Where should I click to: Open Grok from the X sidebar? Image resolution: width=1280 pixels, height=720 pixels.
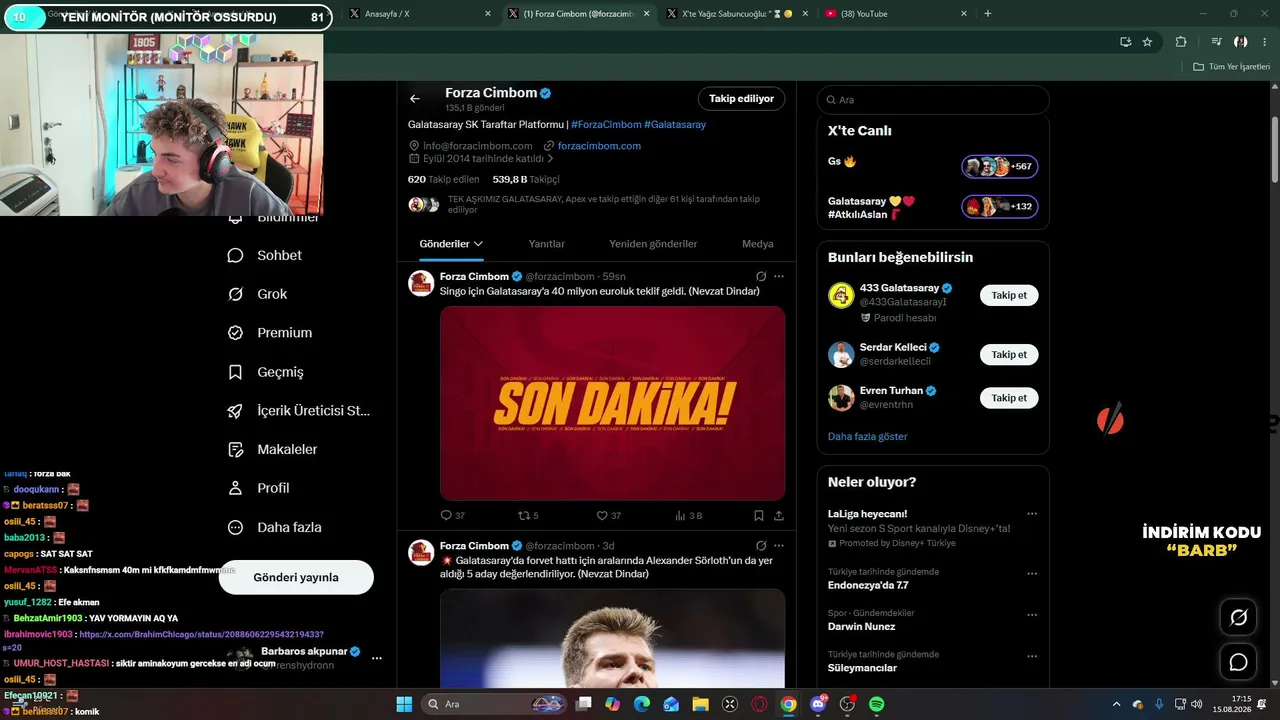tap(257, 294)
